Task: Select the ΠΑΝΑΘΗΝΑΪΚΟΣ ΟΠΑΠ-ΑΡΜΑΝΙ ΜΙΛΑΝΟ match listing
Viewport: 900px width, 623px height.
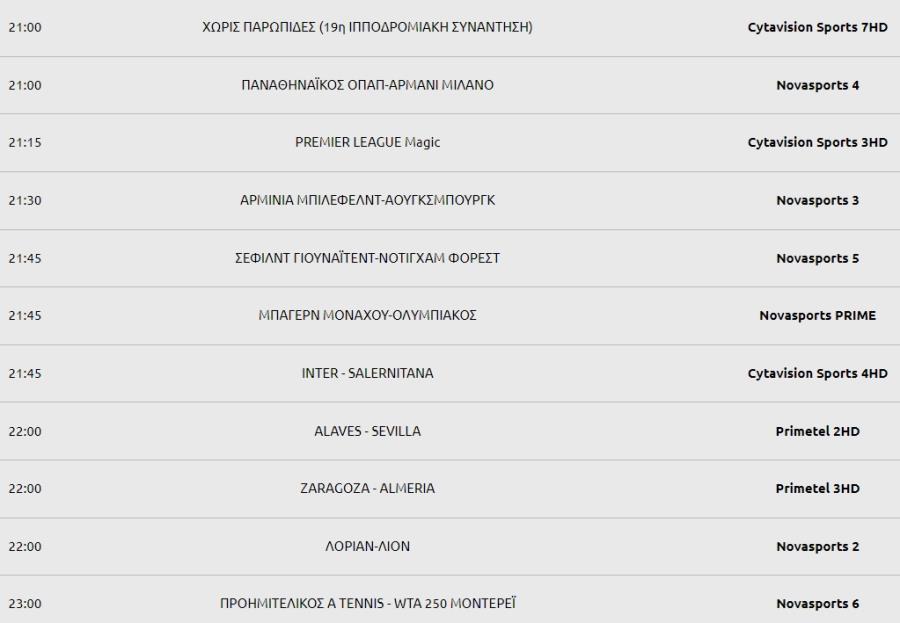Action: 367,85
